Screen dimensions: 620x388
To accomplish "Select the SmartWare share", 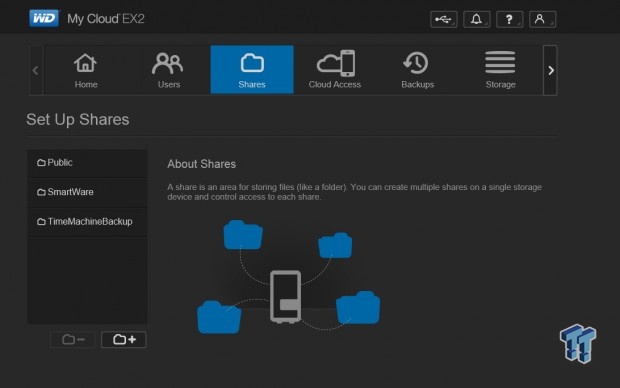I will tap(87, 193).
